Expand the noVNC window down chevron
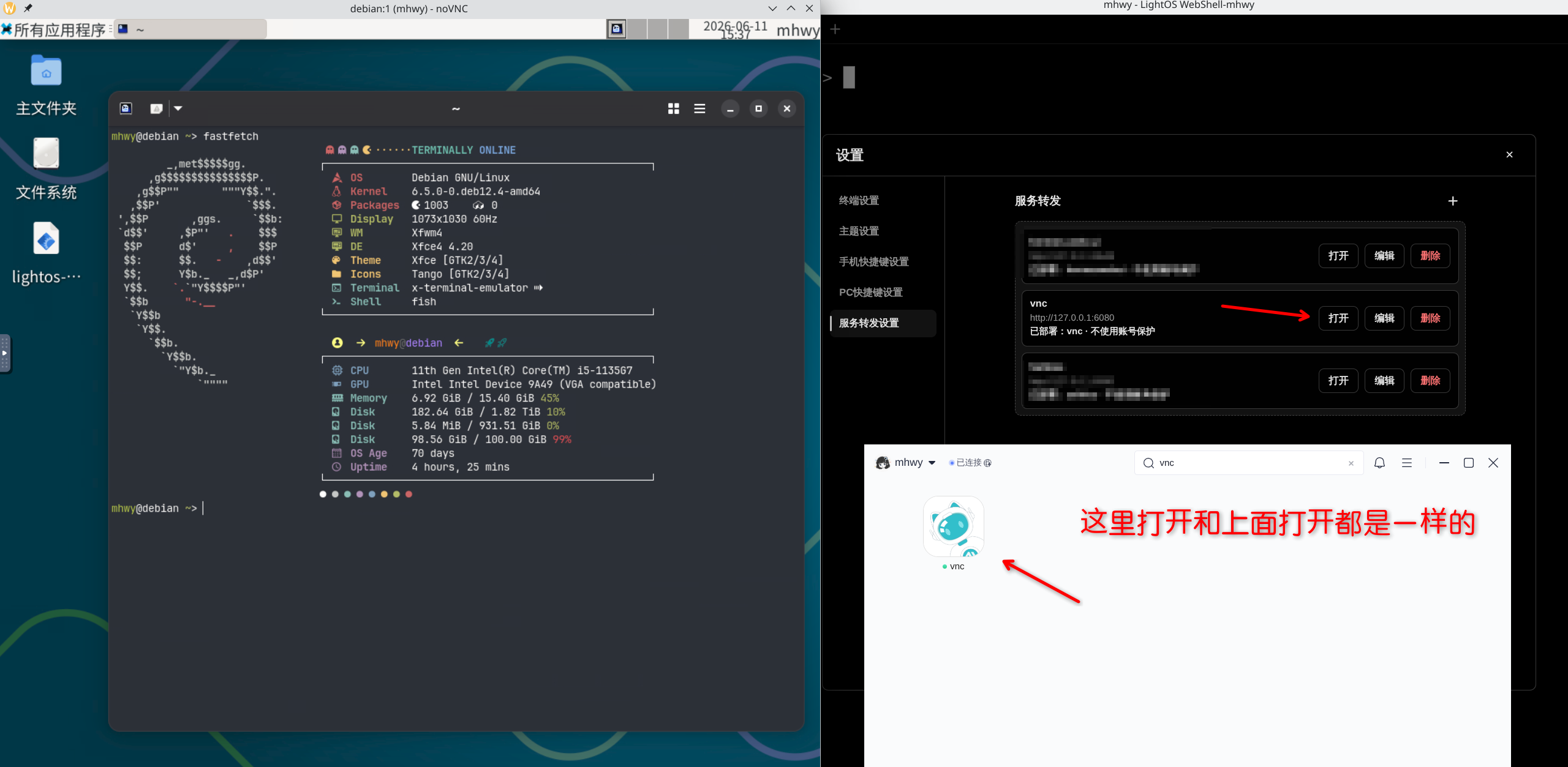This screenshot has width=1568, height=767. click(x=772, y=9)
